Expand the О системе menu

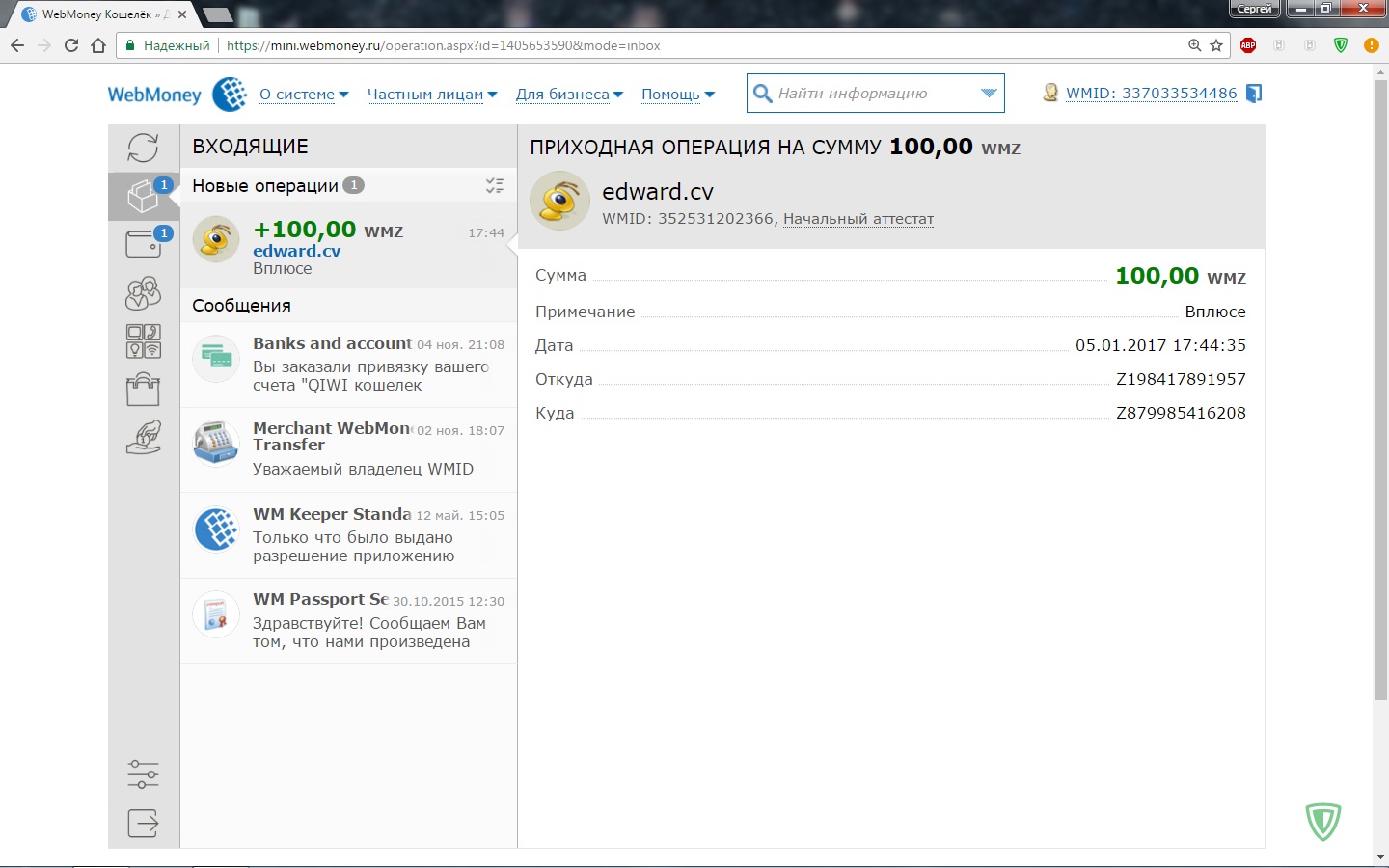[304, 95]
